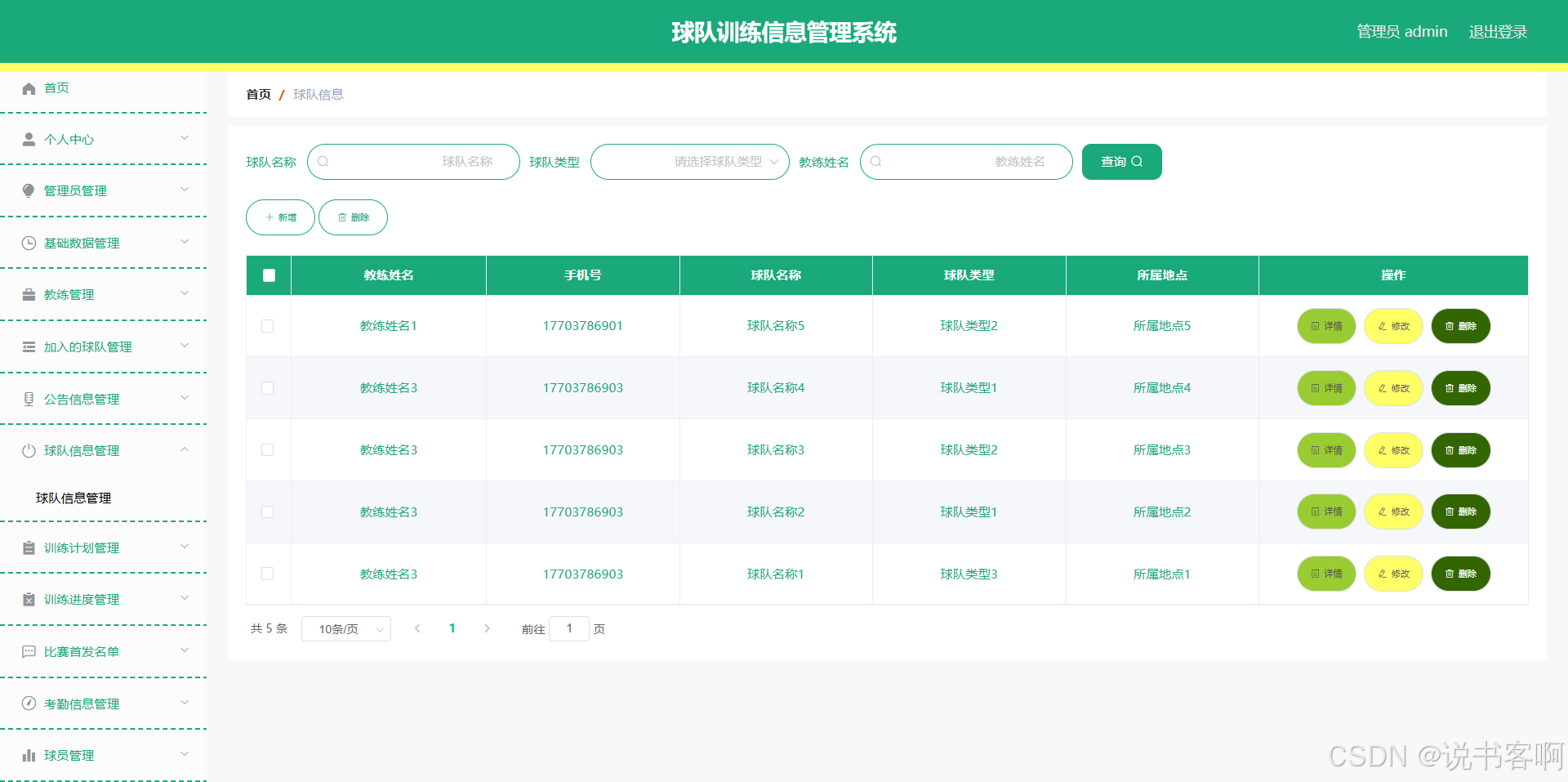Check the row for 球队名称3
Viewport: 1568px width, 782px height.
(x=268, y=450)
